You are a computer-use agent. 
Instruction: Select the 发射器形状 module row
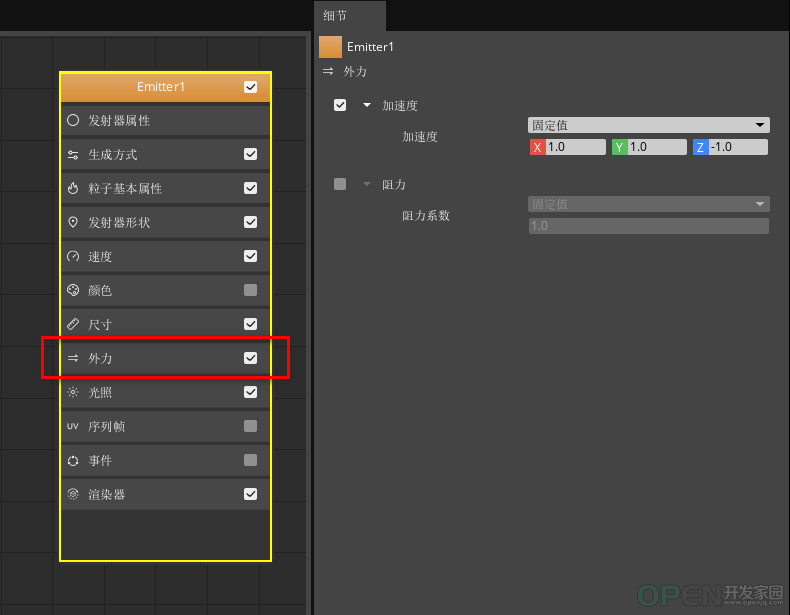pyautogui.click(x=165, y=222)
